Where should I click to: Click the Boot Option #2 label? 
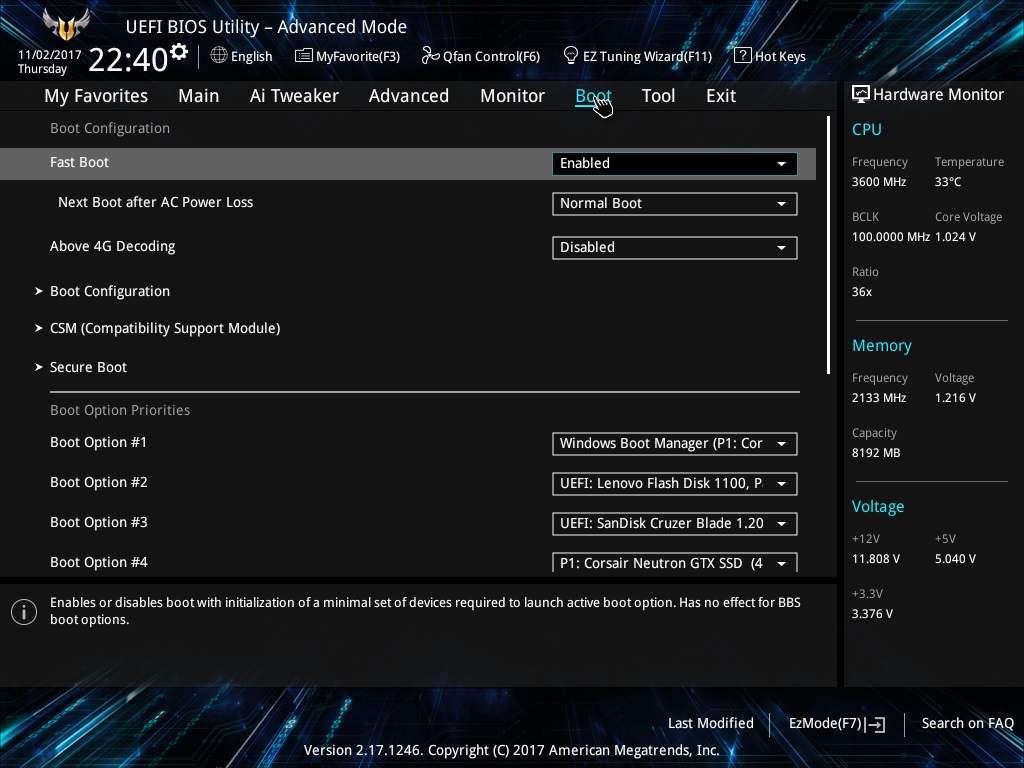click(x=99, y=482)
